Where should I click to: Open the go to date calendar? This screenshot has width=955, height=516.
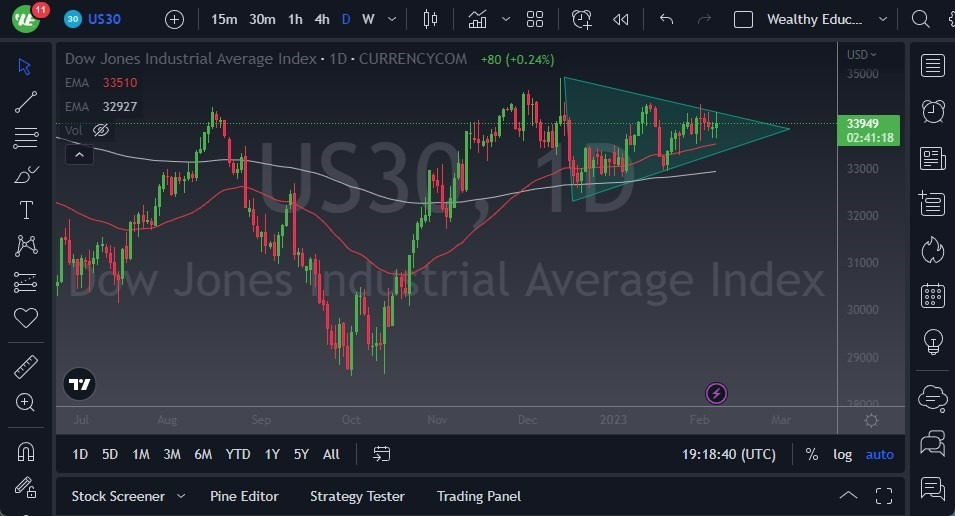pos(381,454)
